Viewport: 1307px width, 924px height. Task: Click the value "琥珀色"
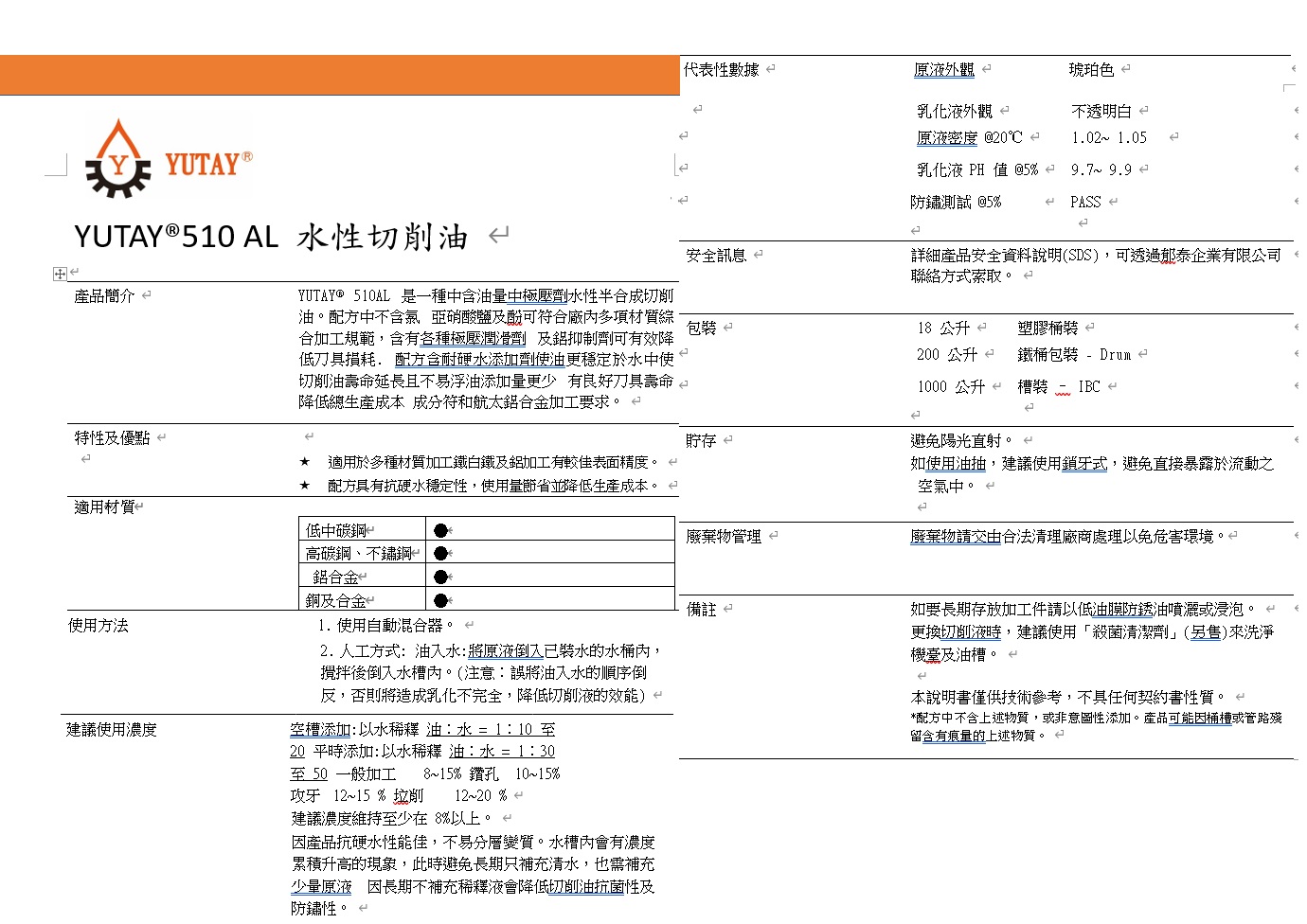[x=1092, y=69]
